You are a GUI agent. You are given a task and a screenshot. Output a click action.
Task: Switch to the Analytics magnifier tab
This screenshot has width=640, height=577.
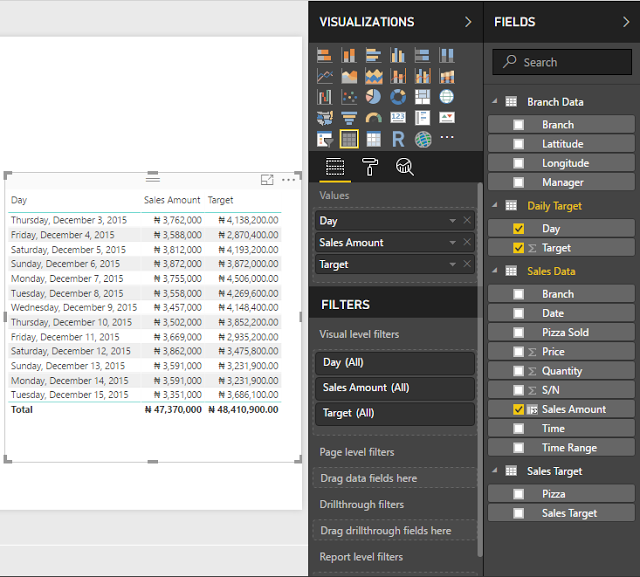point(404,167)
